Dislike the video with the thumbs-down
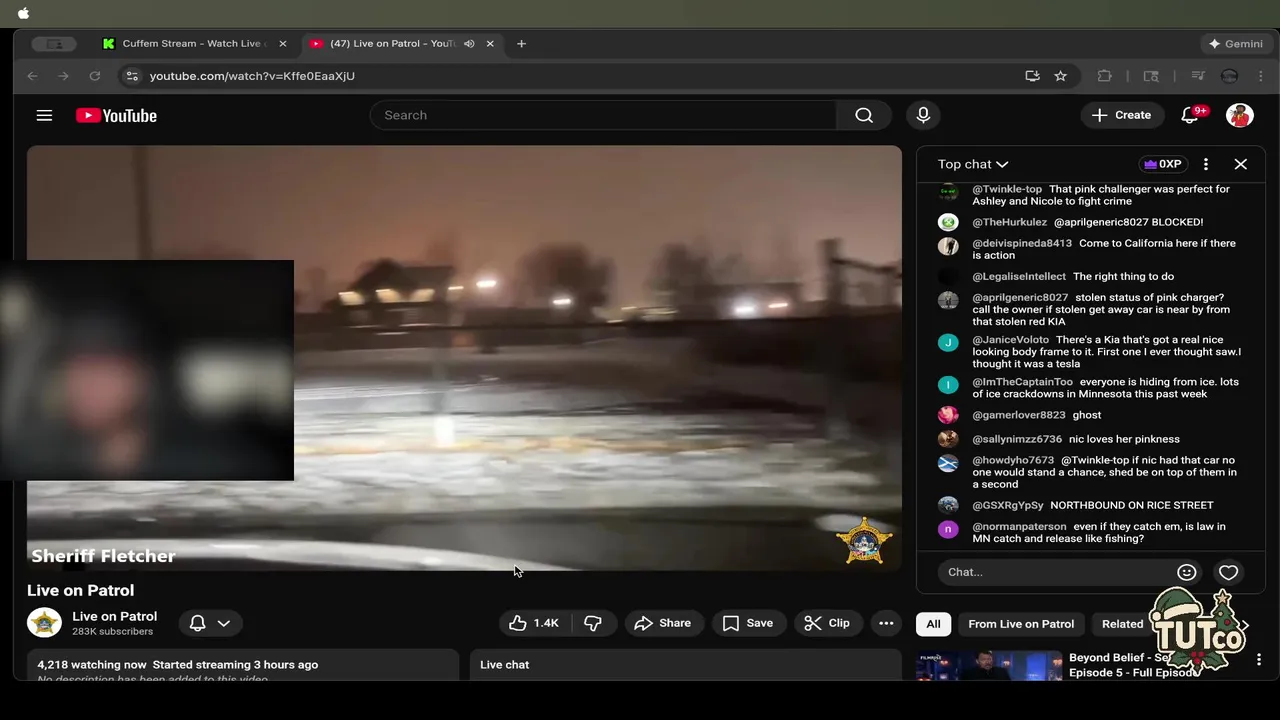The image size is (1280, 720). click(x=593, y=623)
